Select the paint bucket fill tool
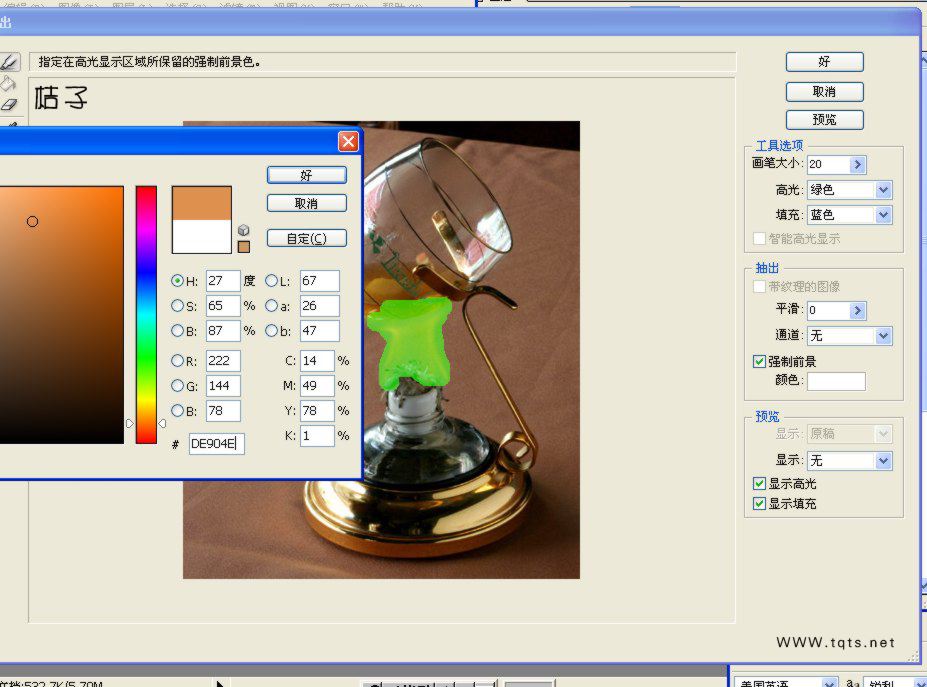The image size is (927, 687). point(7,83)
